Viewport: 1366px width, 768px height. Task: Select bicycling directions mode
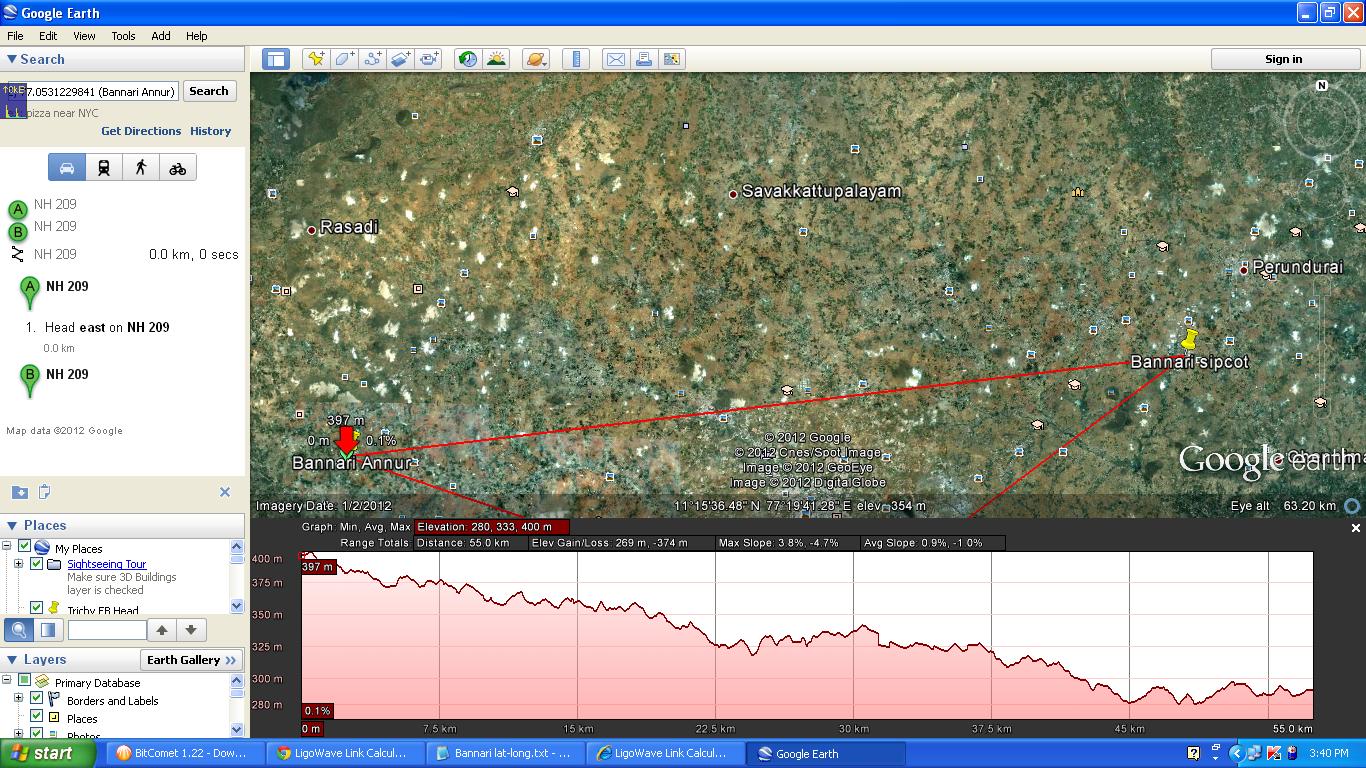tap(178, 168)
